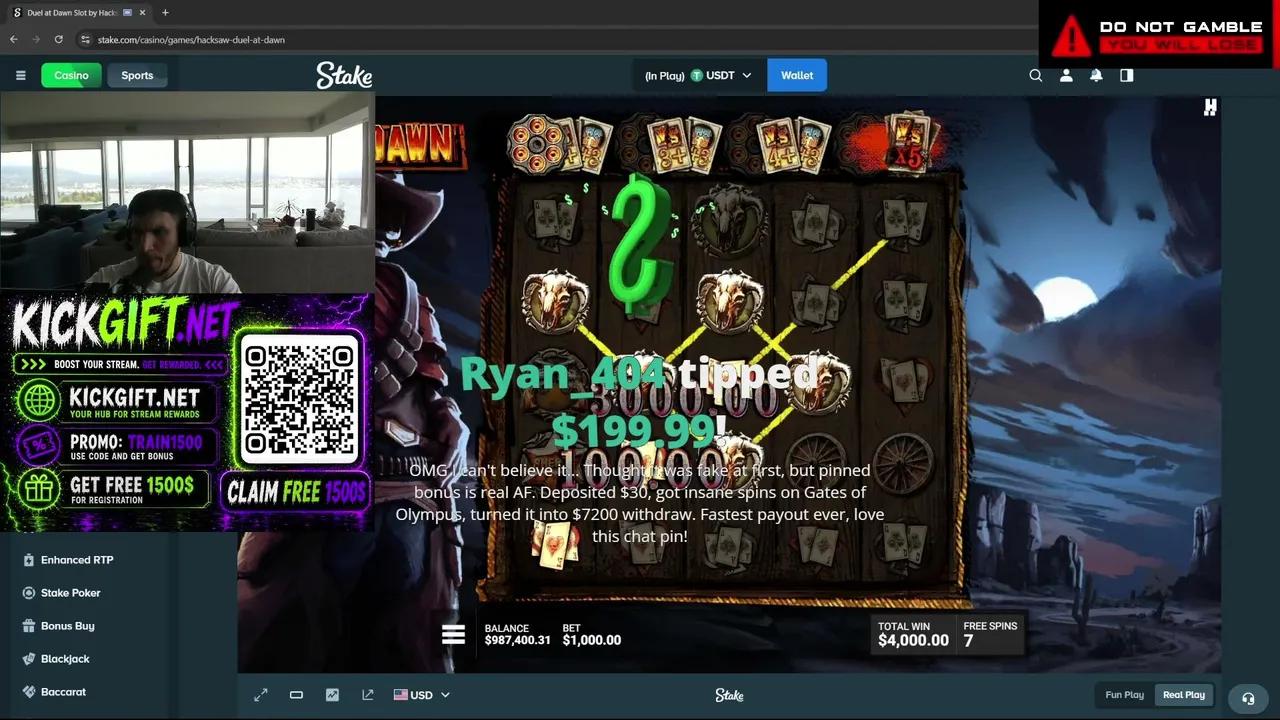This screenshot has width=1280, height=720.
Task: Go back in browser history
Action: tap(14, 39)
